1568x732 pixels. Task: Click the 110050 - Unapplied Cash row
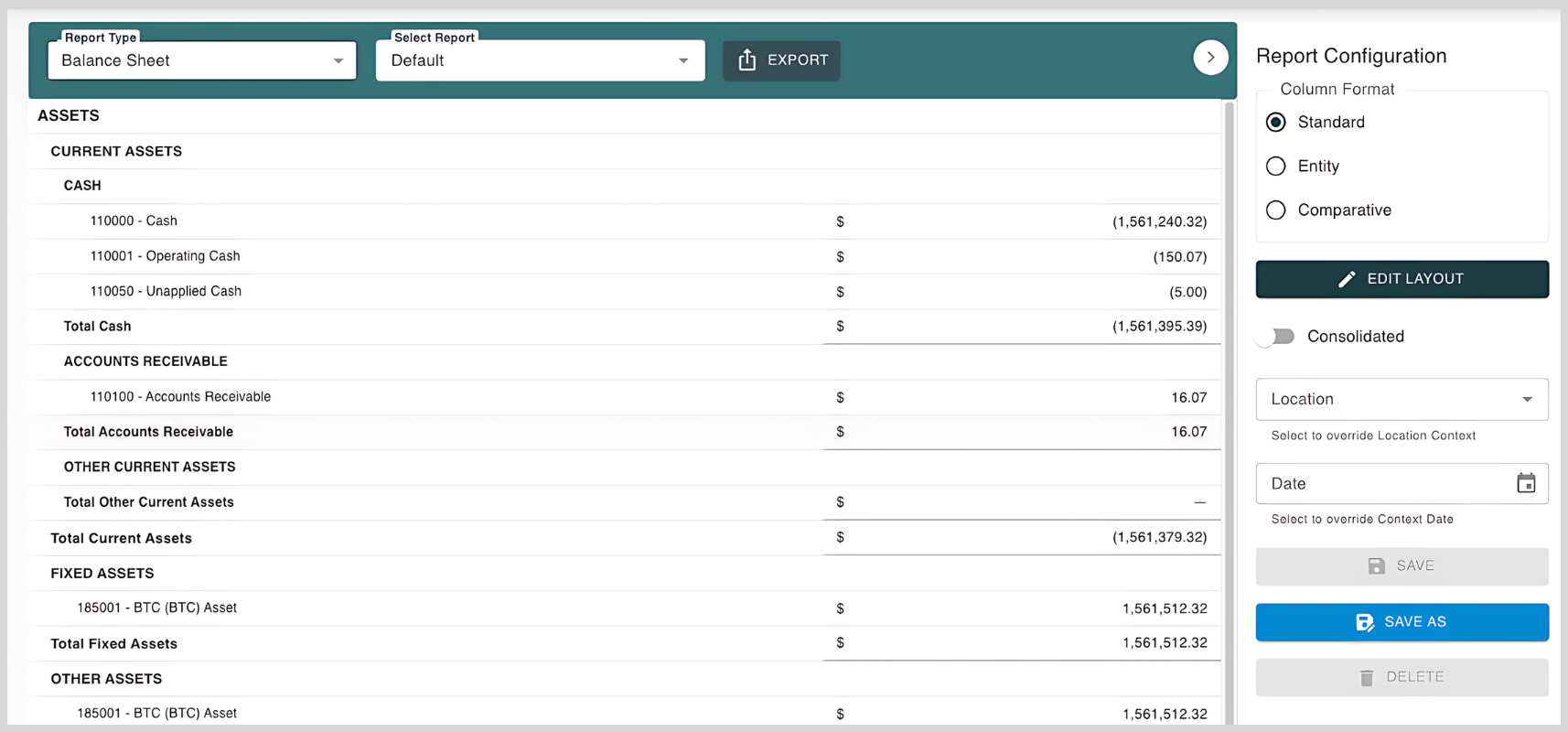[x=625, y=292]
